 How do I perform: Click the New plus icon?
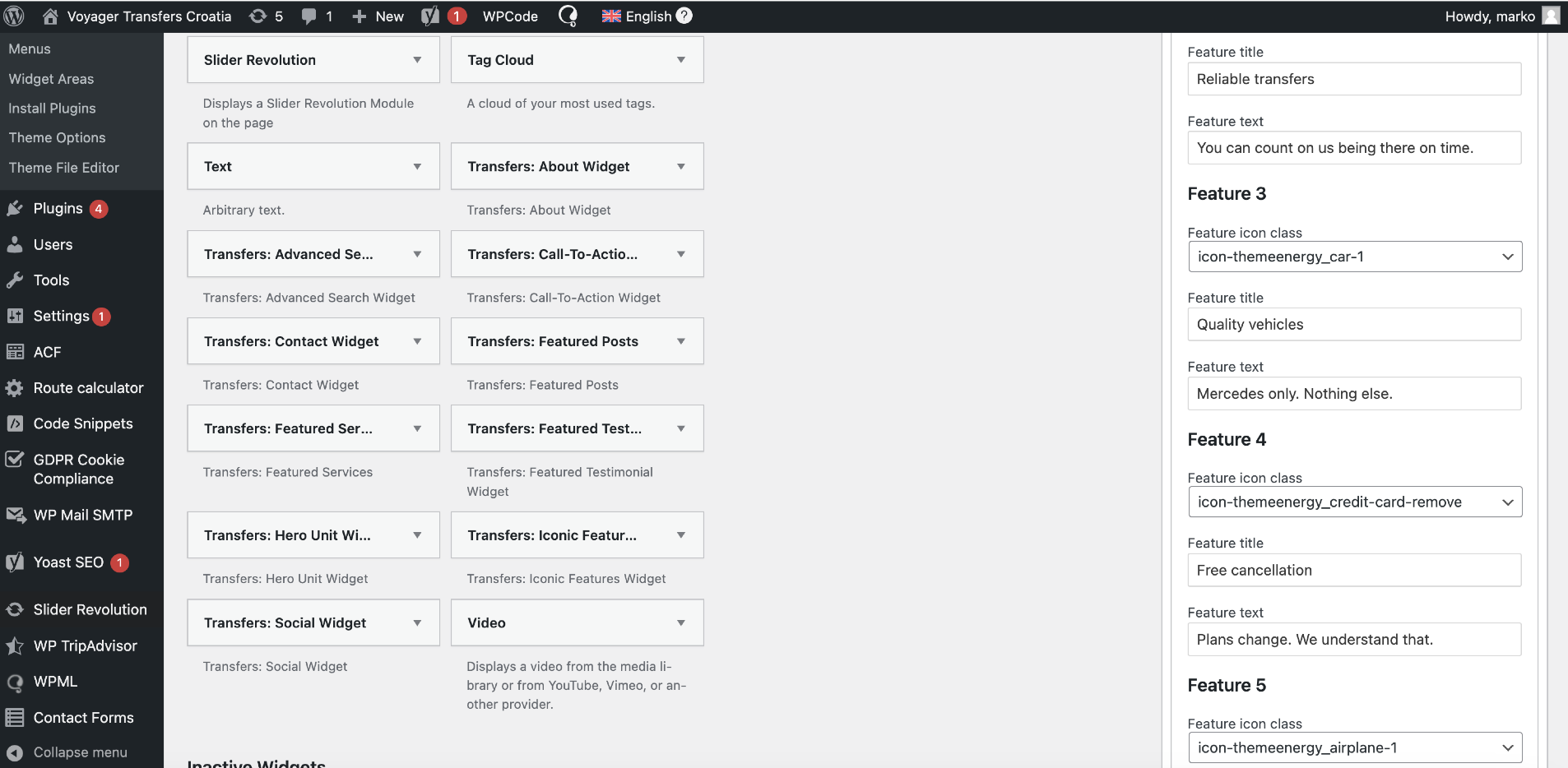coord(359,16)
